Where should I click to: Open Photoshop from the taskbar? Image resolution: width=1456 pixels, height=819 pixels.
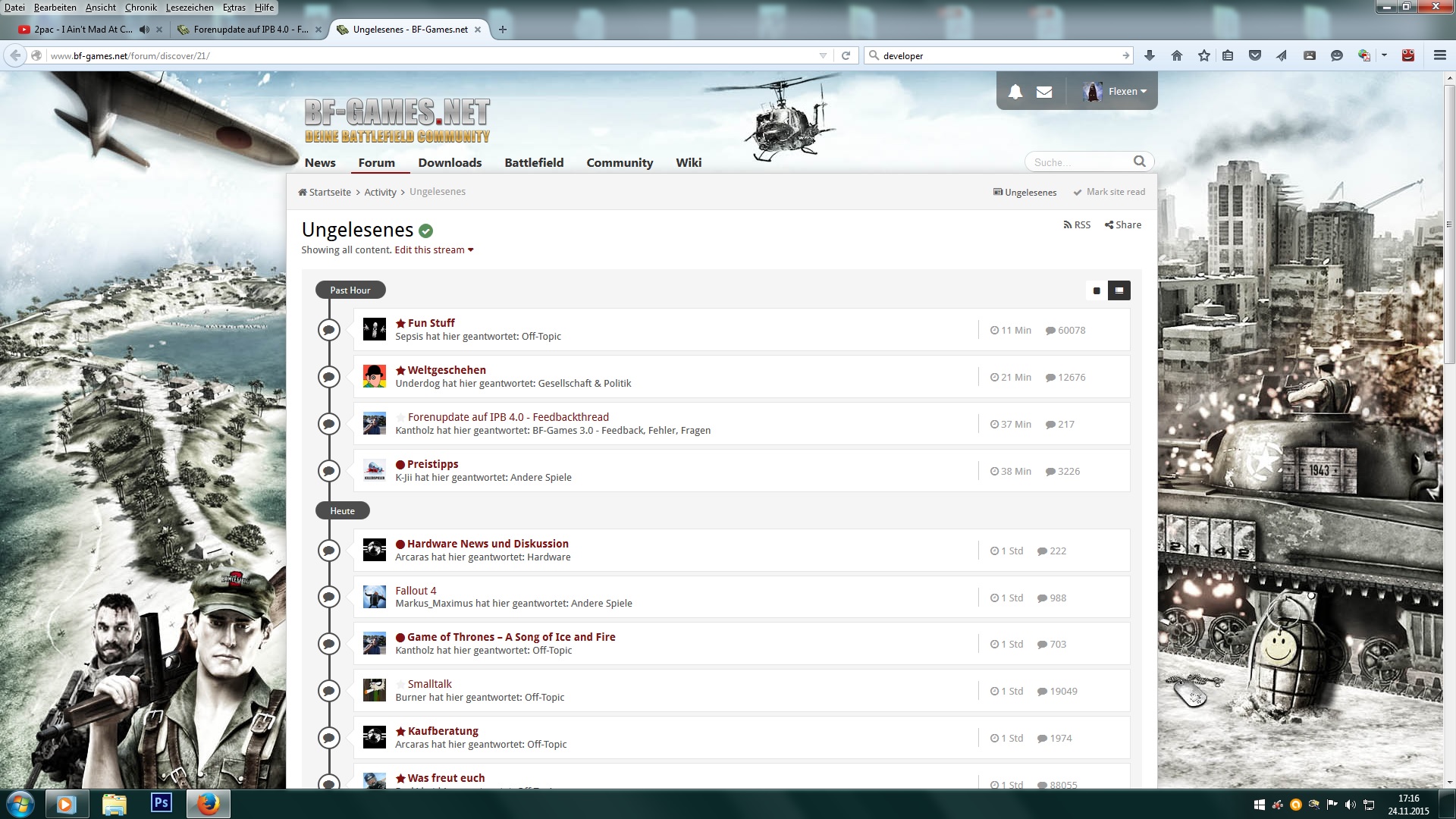click(x=162, y=803)
